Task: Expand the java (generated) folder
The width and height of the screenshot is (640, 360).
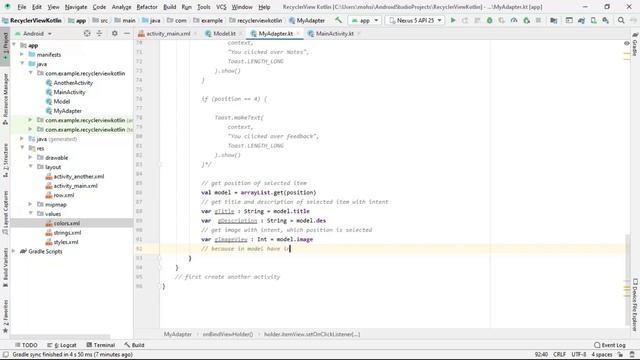Action: click(22, 139)
